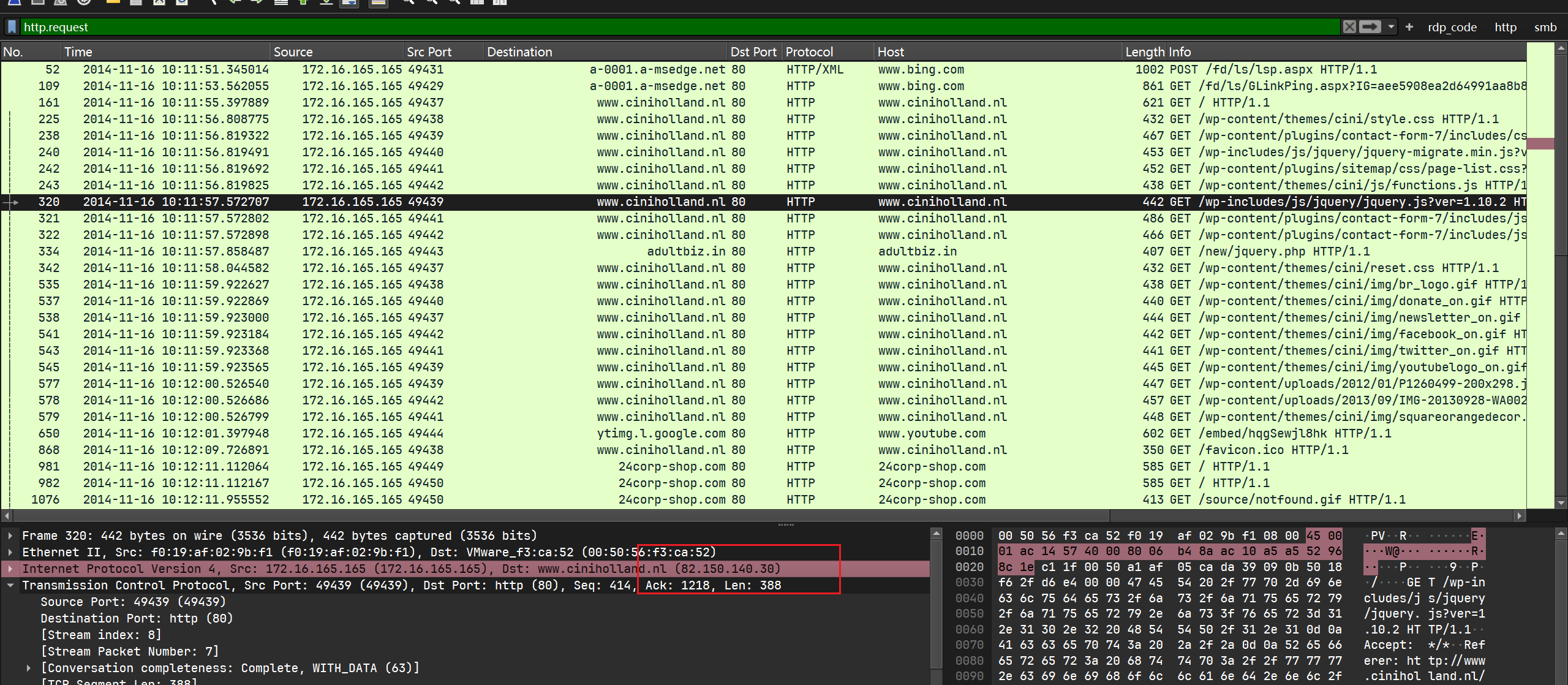Apply the rdp_code filter shortcut

(x=1452, y=27)
